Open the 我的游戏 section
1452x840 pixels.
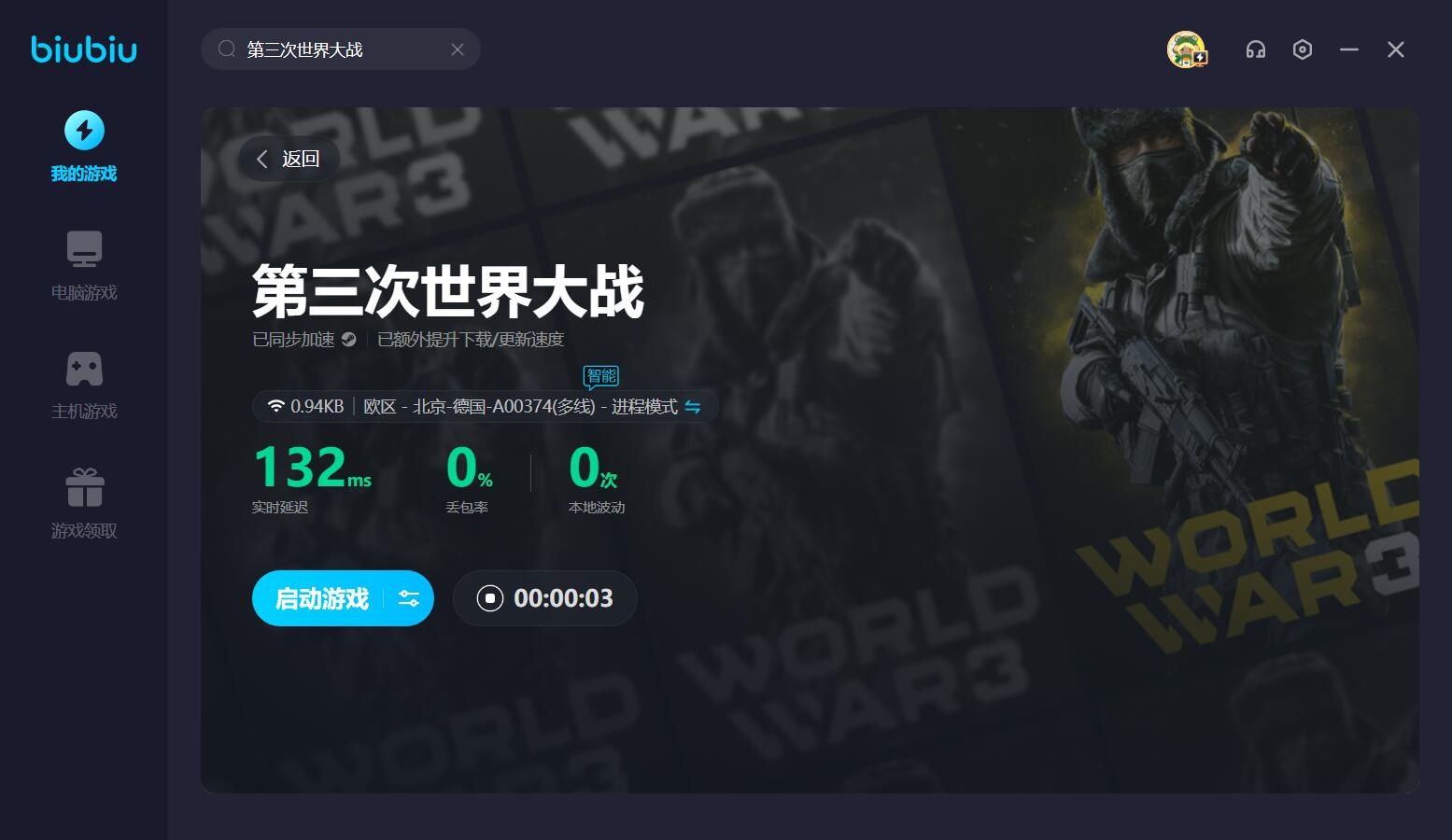tap(84, 147)
